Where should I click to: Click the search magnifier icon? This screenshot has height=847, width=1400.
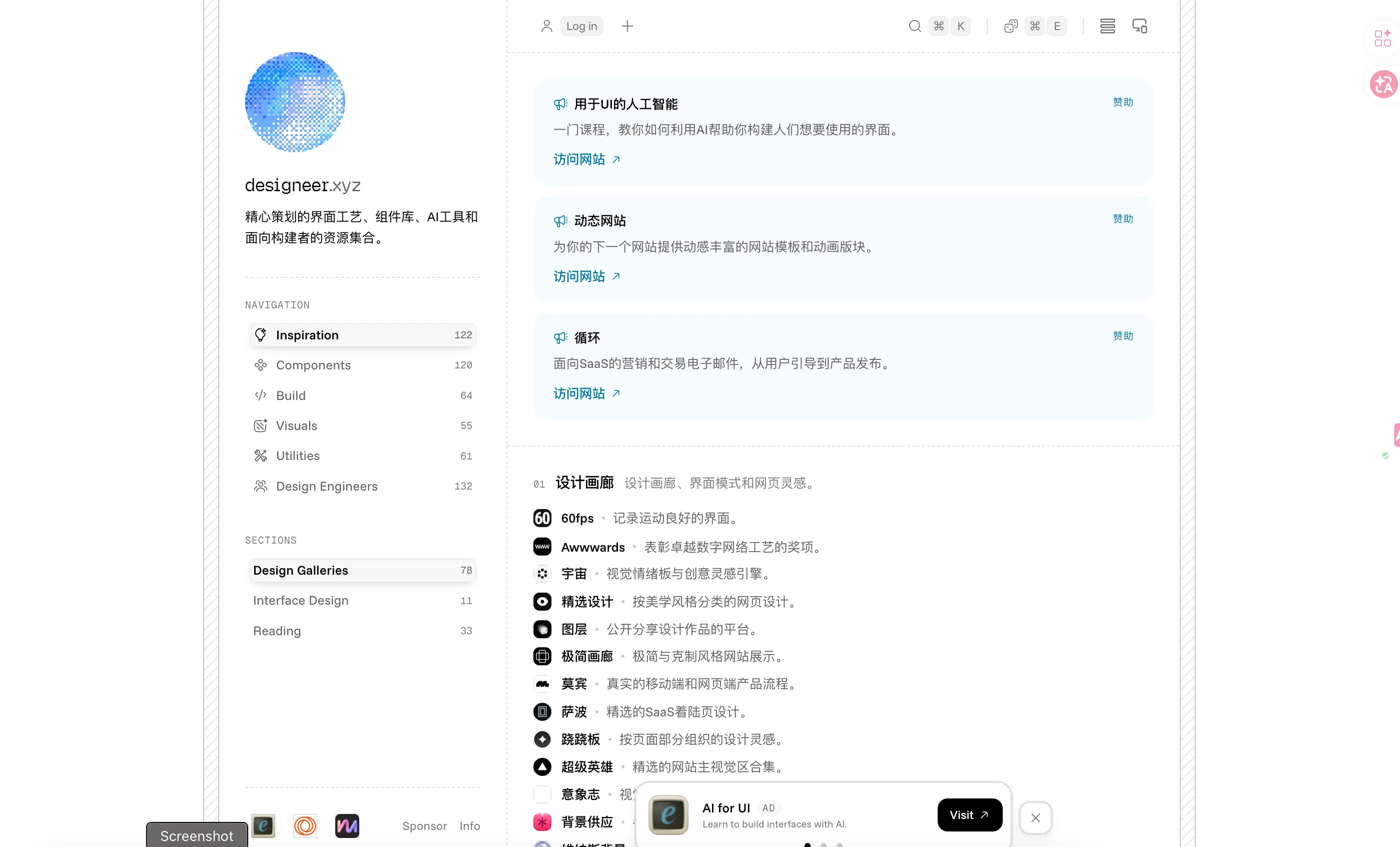(914, 26)
